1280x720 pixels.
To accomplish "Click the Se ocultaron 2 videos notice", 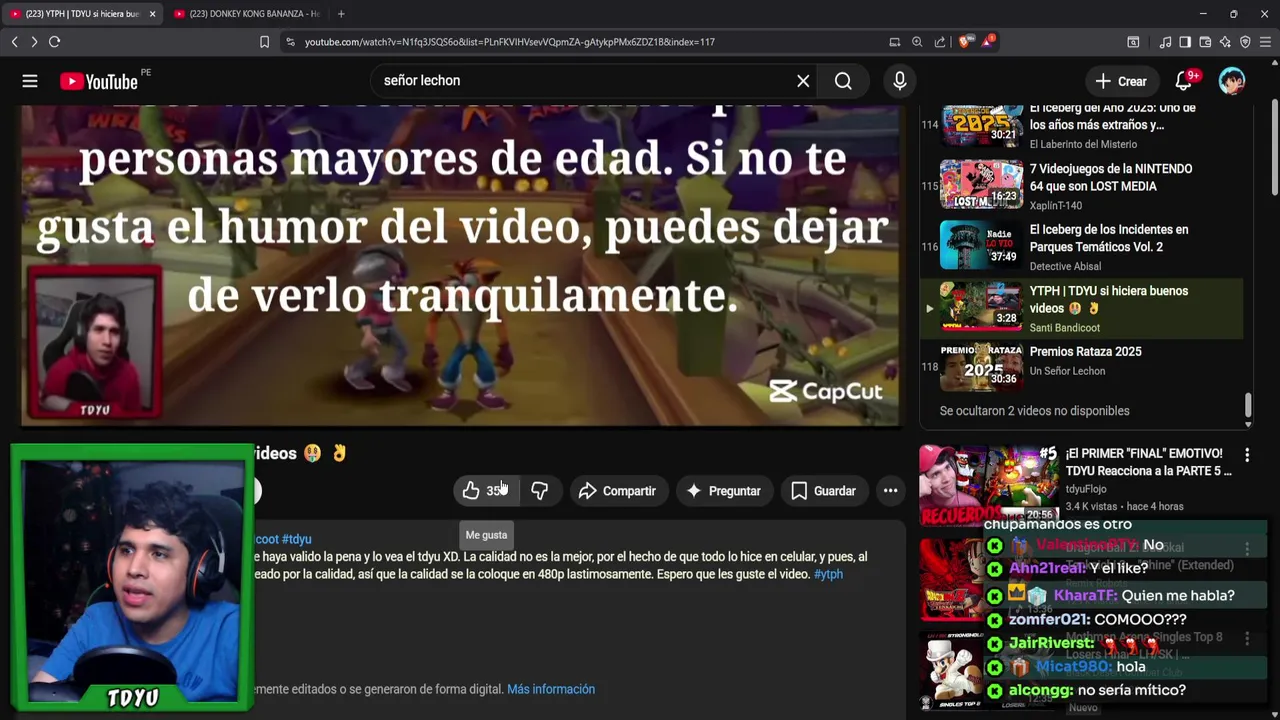I will click(x=1034, y=411).
